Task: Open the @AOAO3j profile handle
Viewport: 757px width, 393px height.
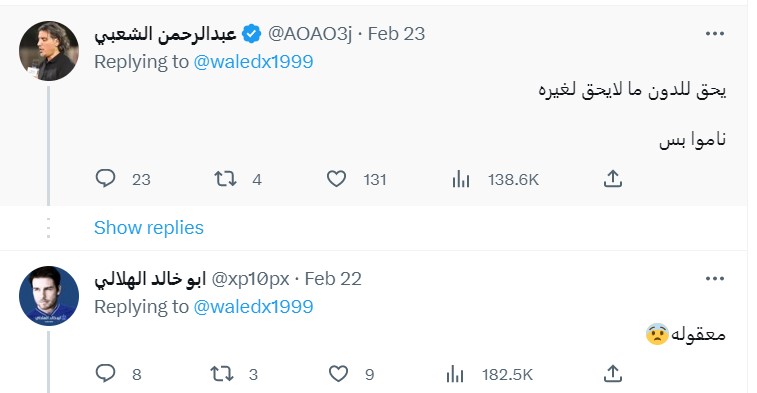Action: pos(310,34)
